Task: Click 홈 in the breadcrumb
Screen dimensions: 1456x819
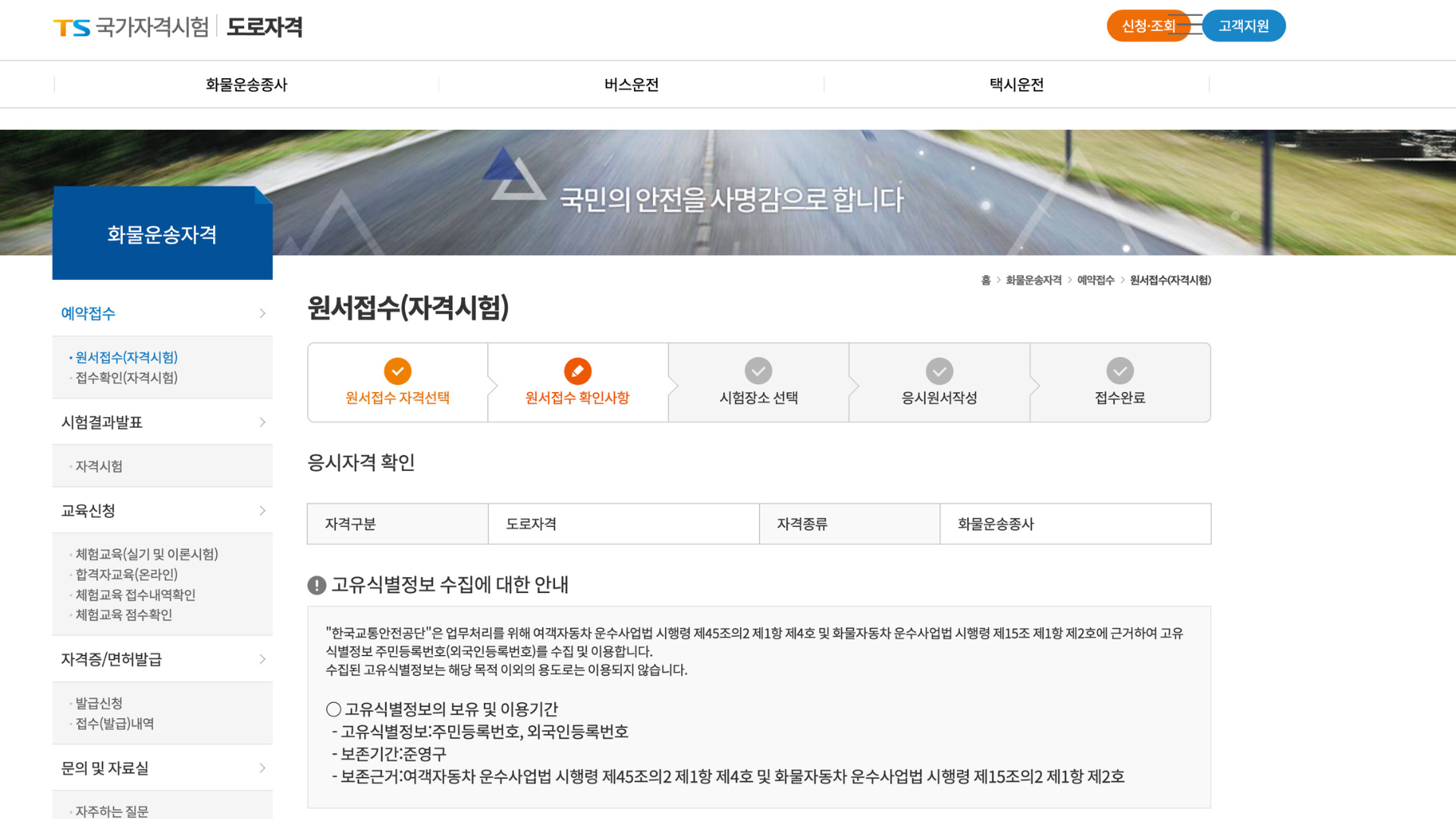Action: pos(987,280)
